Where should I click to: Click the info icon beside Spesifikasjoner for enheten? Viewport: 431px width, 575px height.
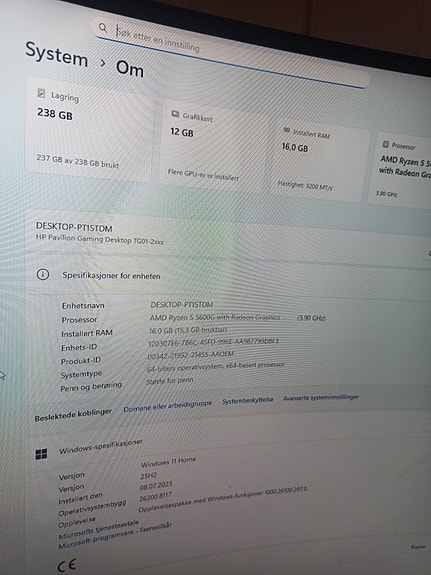[43, 274]
